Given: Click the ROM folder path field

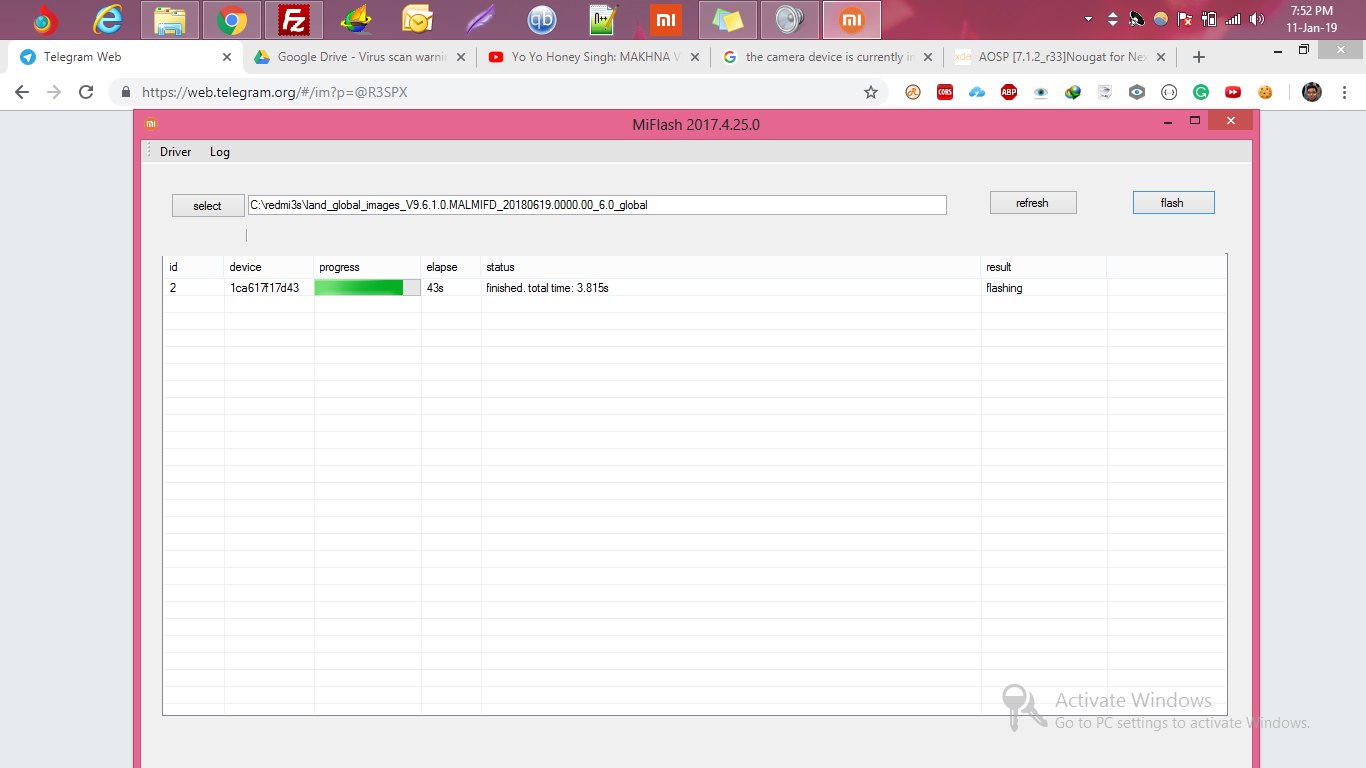Looking at the screenshot, I should click(x=597, y=205).
